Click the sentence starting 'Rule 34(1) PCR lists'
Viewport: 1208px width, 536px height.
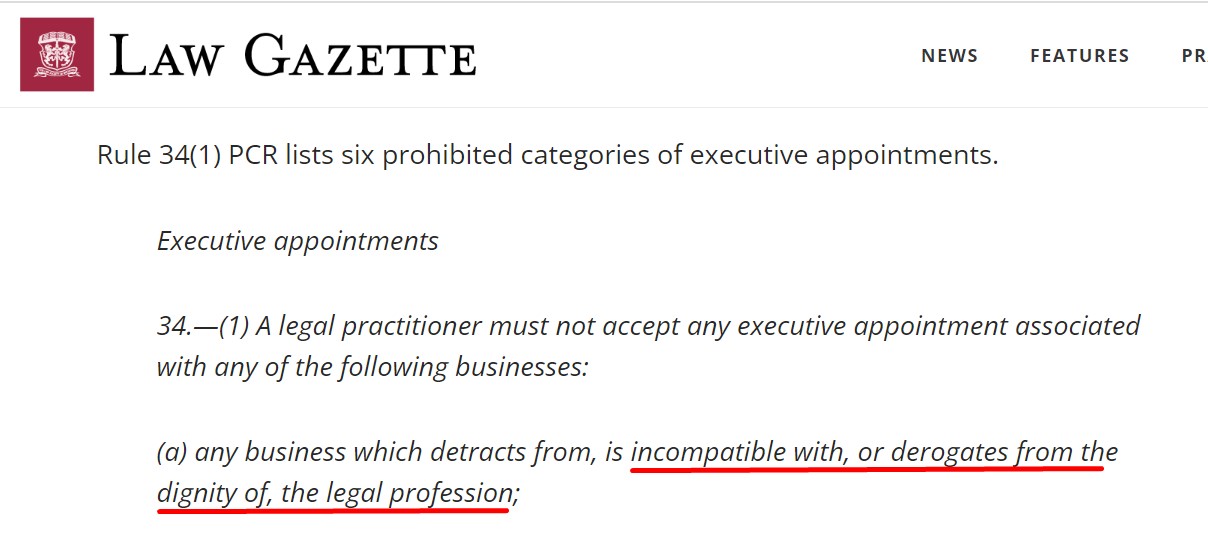click(548, 156)
